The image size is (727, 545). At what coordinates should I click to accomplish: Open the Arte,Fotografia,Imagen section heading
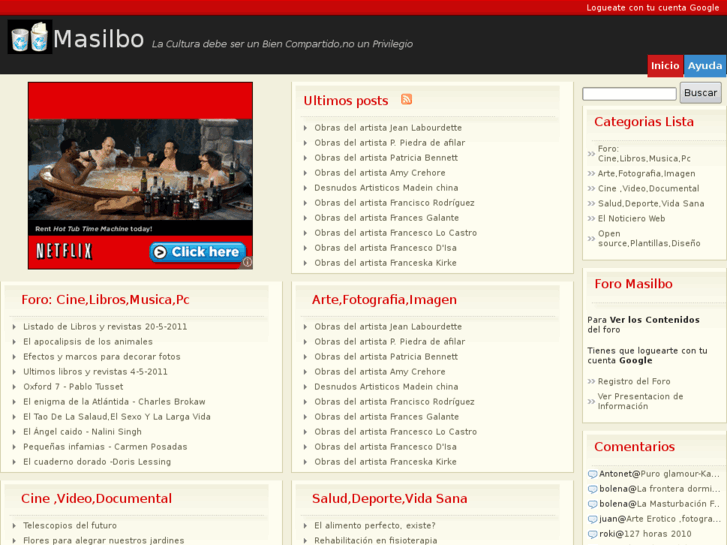coord(384,300)
